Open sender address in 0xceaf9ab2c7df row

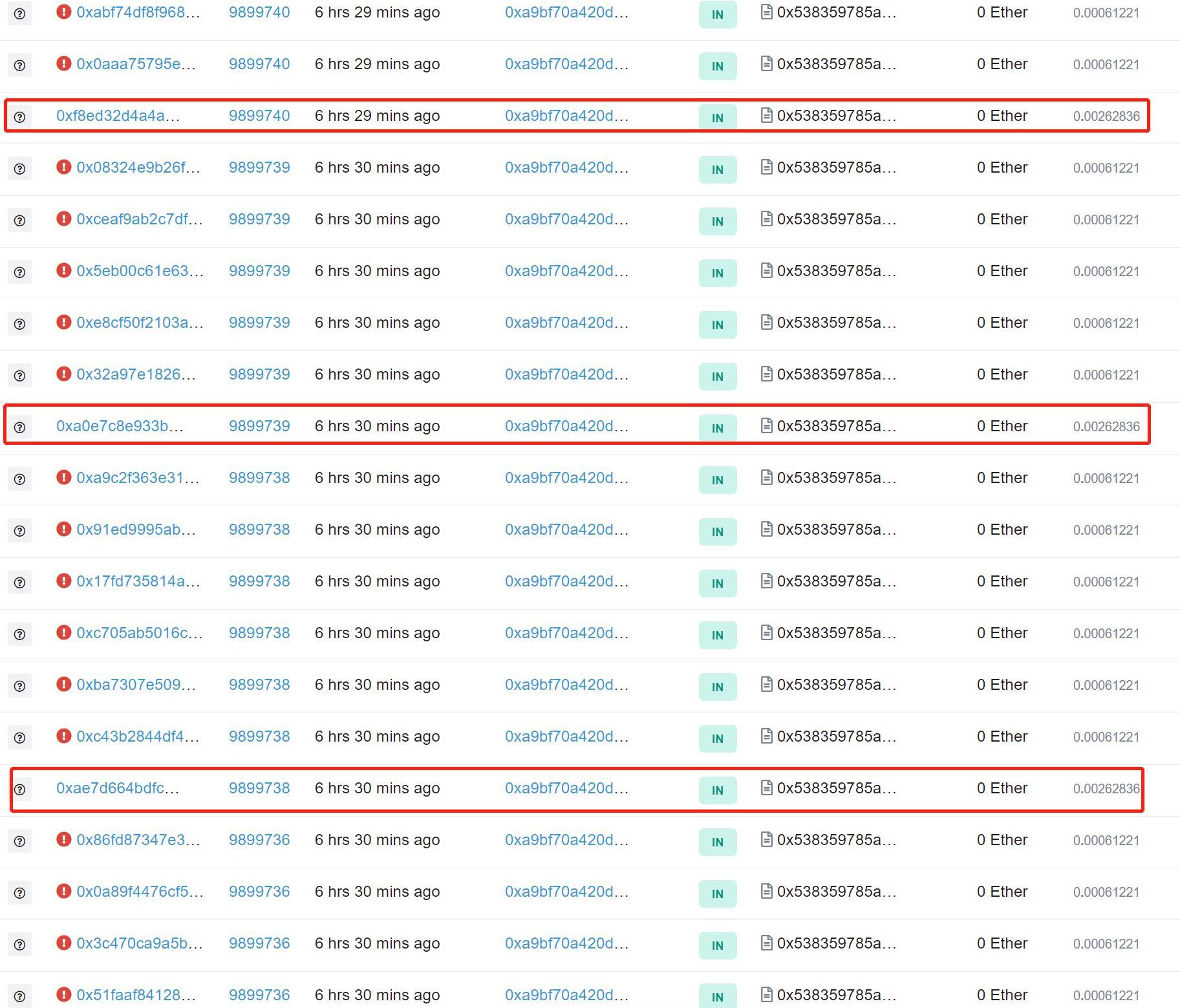(x=566, y=219)
